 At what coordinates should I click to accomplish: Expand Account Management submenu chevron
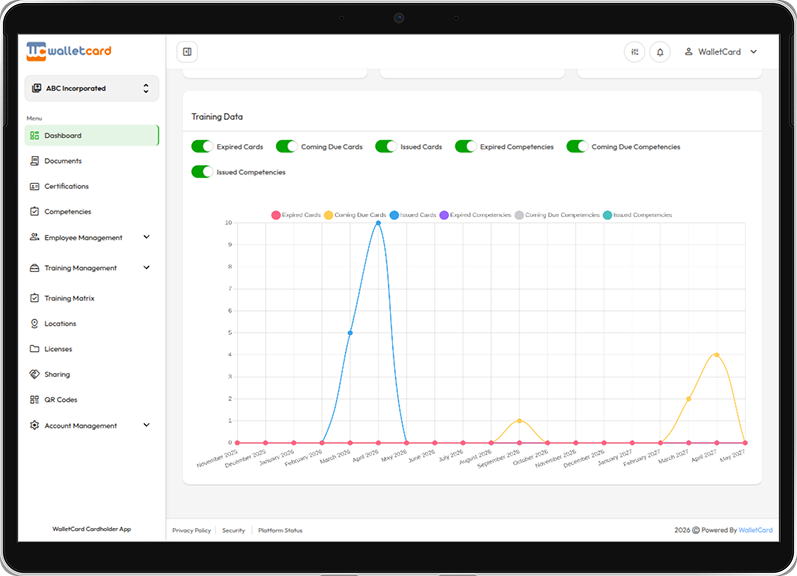pos(146,425)
